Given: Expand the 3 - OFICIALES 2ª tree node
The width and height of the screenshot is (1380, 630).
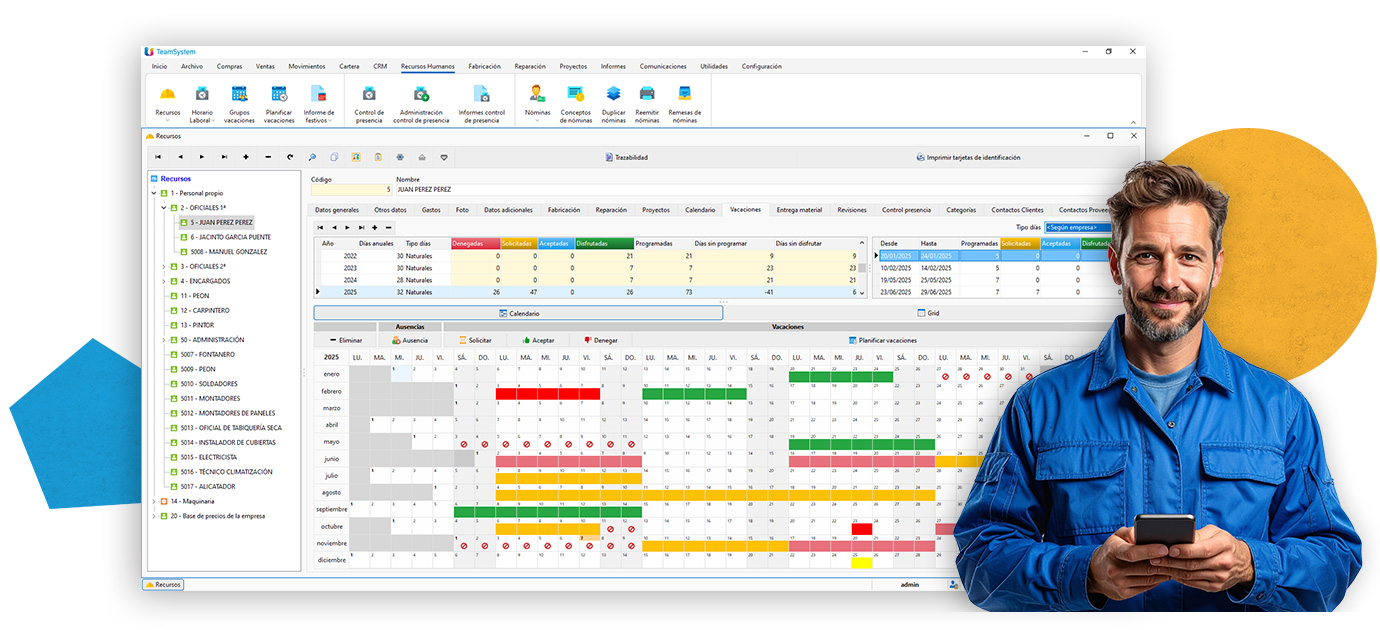Looking at the screenshot, I should [163, 267].
